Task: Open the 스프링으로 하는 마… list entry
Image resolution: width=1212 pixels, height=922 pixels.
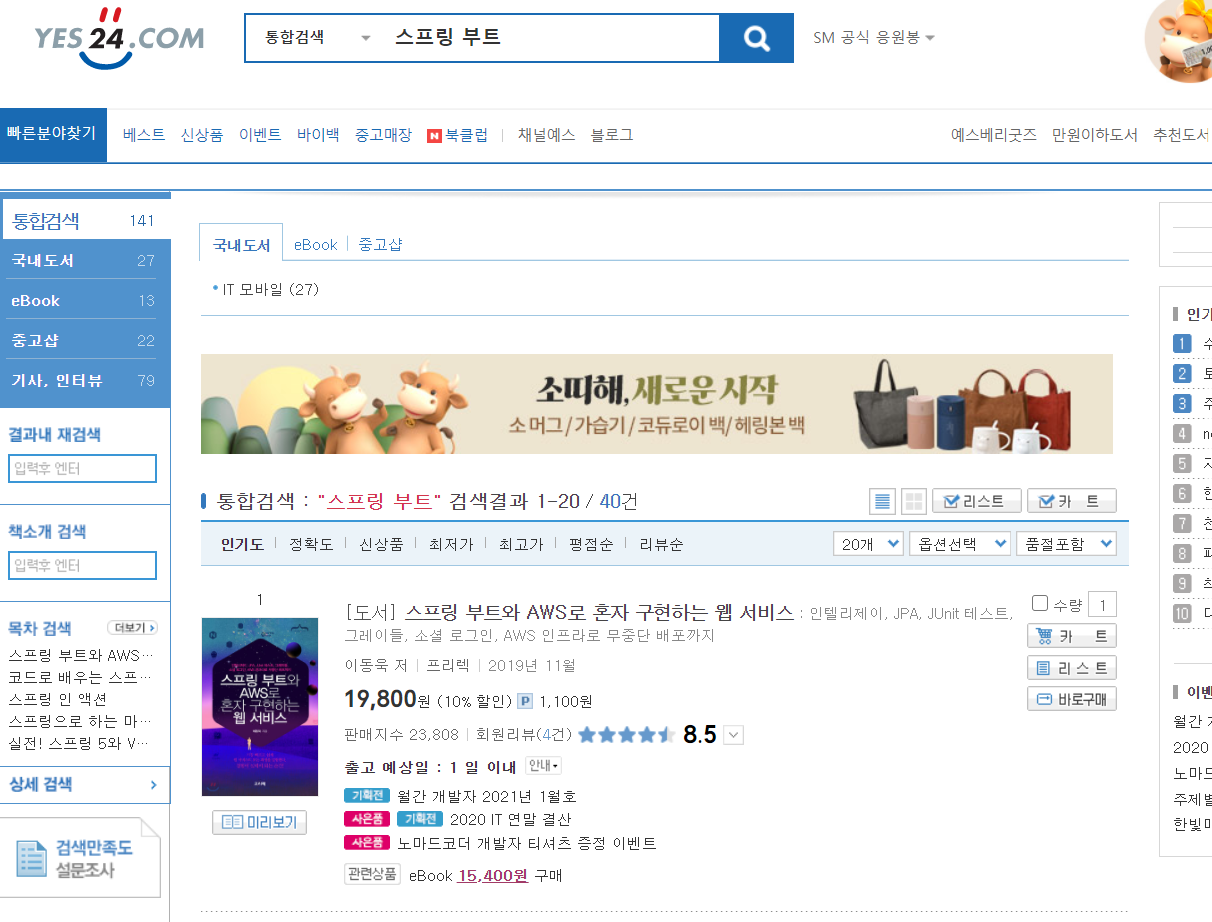Action: coord(81,721)
